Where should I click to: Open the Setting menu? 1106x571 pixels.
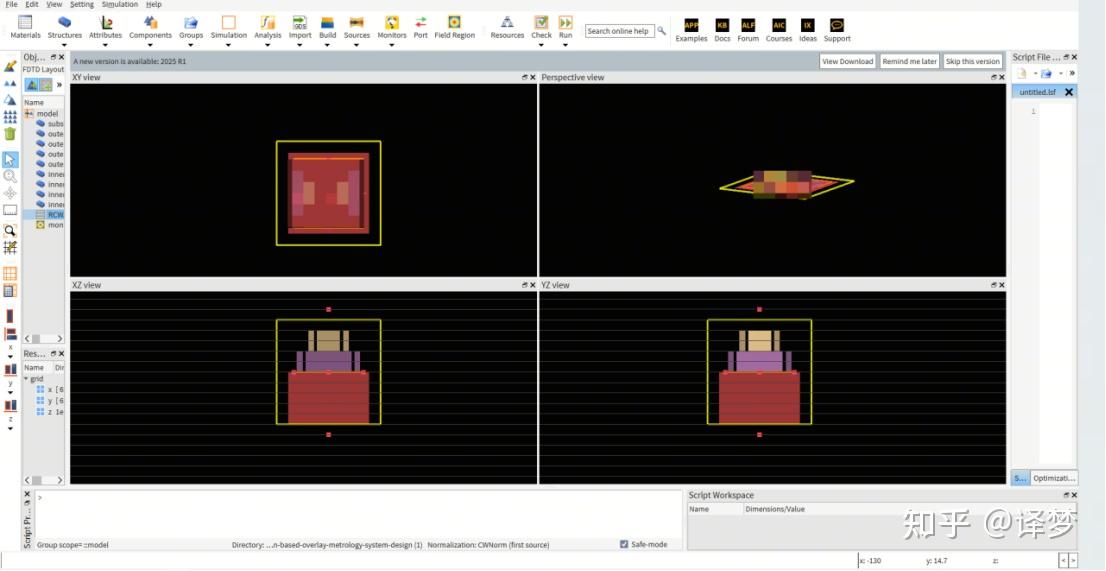pos(82,4)
